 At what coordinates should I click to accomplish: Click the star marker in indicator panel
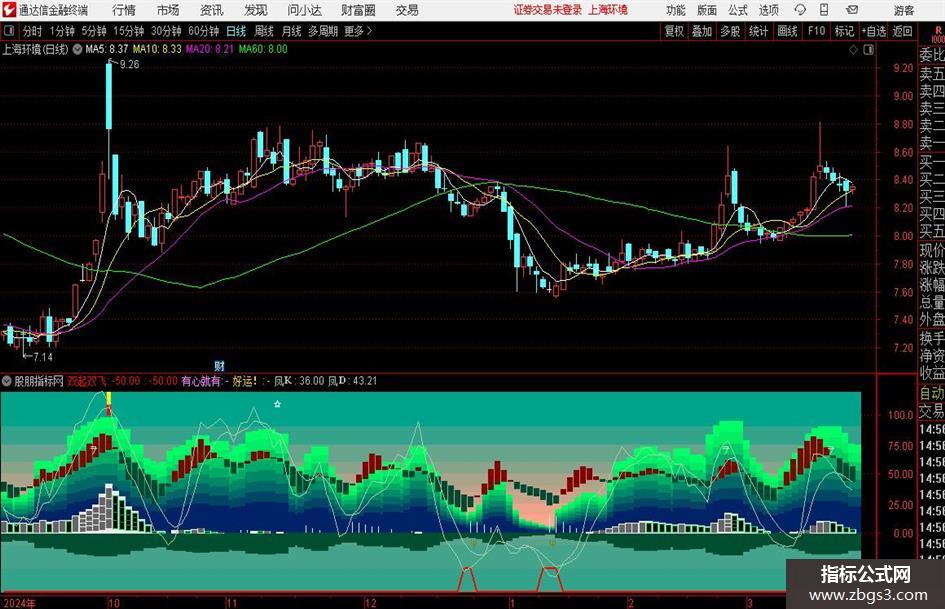(x=277, y=404)
